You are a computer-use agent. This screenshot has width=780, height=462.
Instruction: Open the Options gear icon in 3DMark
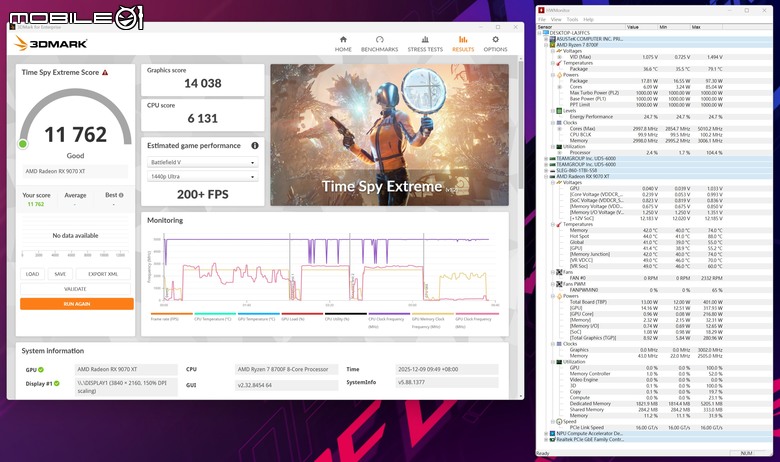tap(495, 39)
